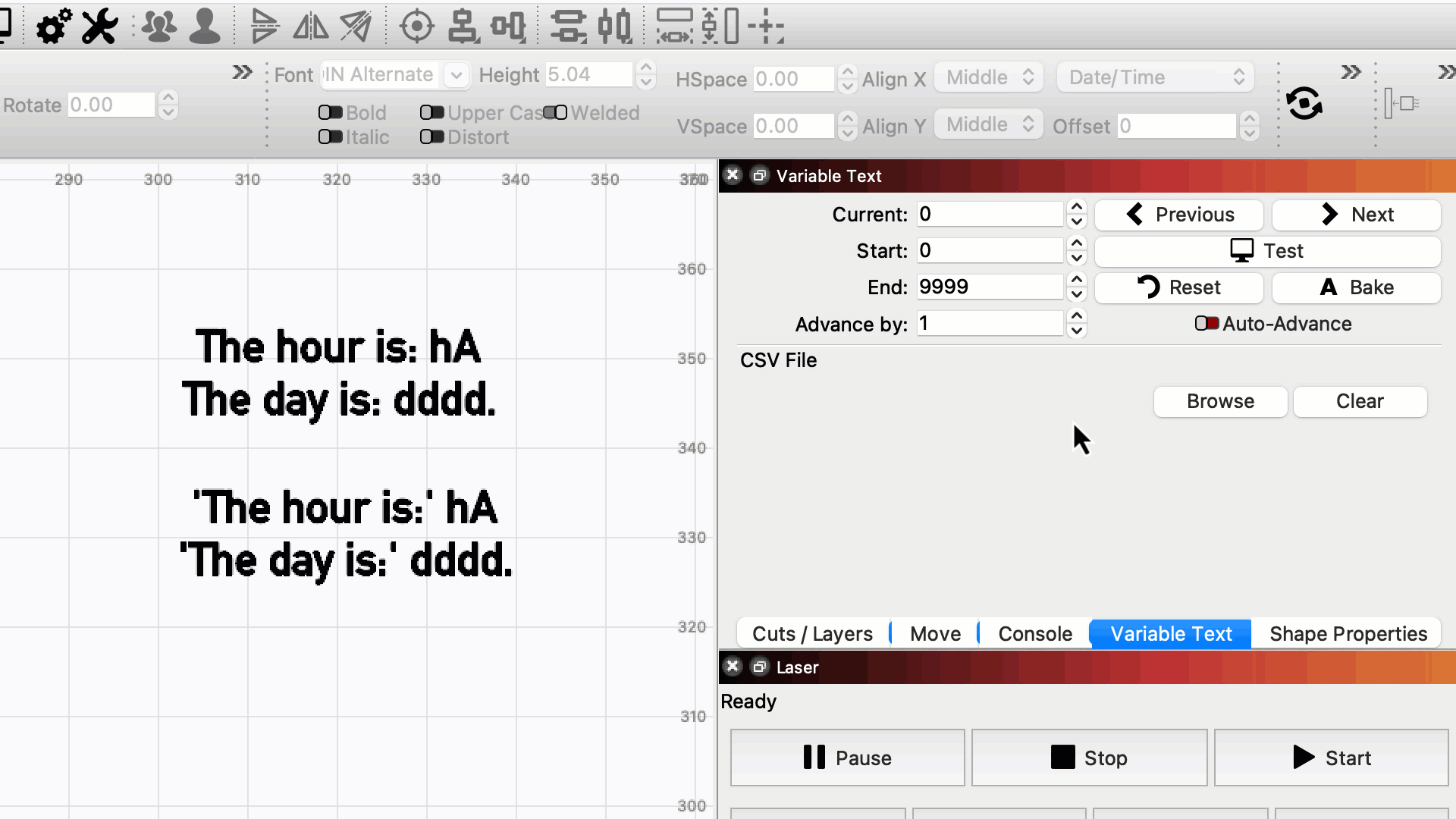Viewport: 1456px width, 819px height.
Task: Click the vertical flip icon
Action: pos(264,26)
